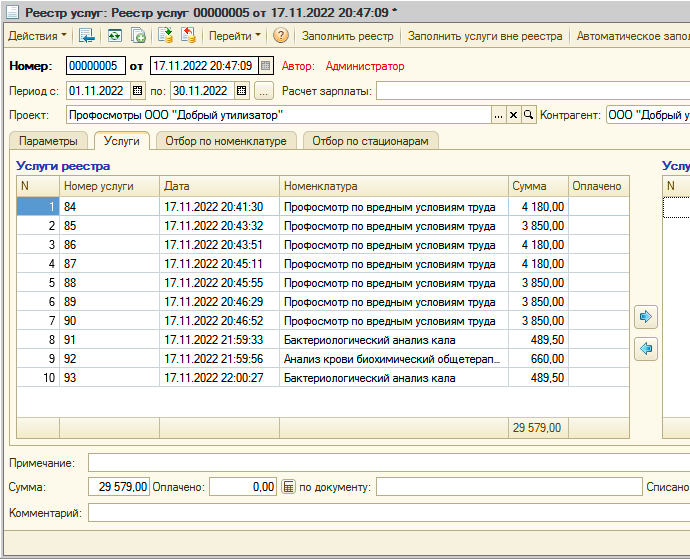
Task: Switch to the Параметры tab
Action: tap(48, 141)
